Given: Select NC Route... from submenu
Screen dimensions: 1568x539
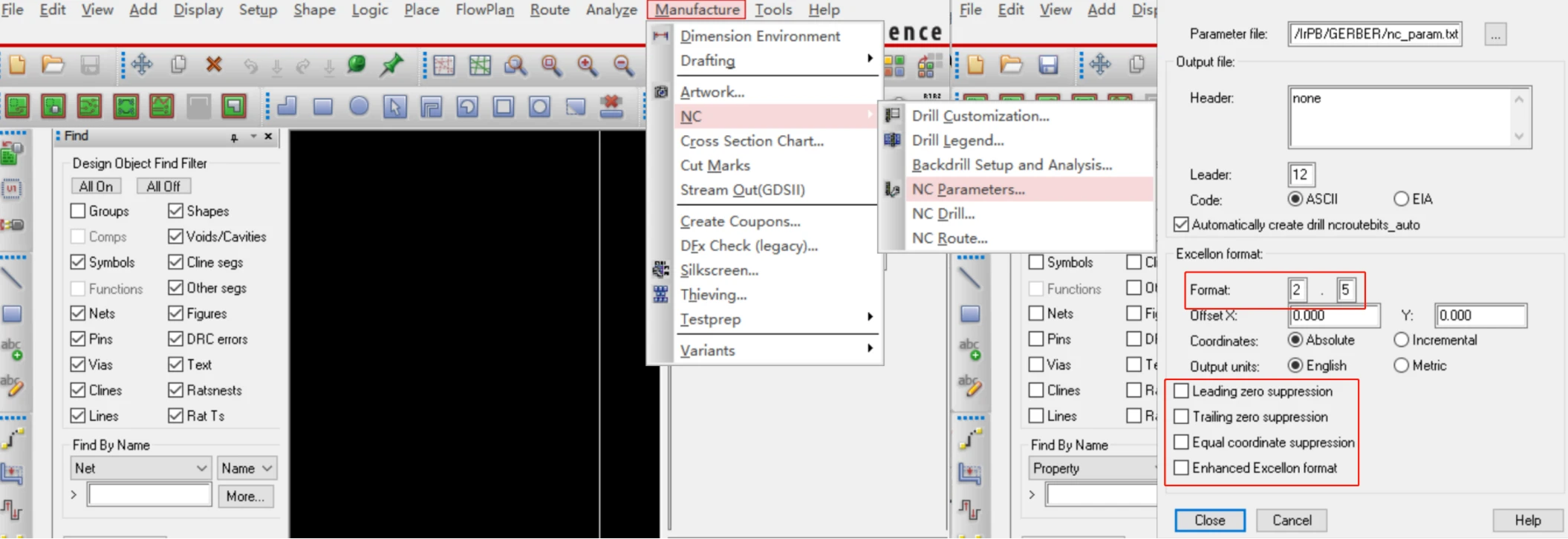Looking at the screenshot, I should click(x=949, y=238).
